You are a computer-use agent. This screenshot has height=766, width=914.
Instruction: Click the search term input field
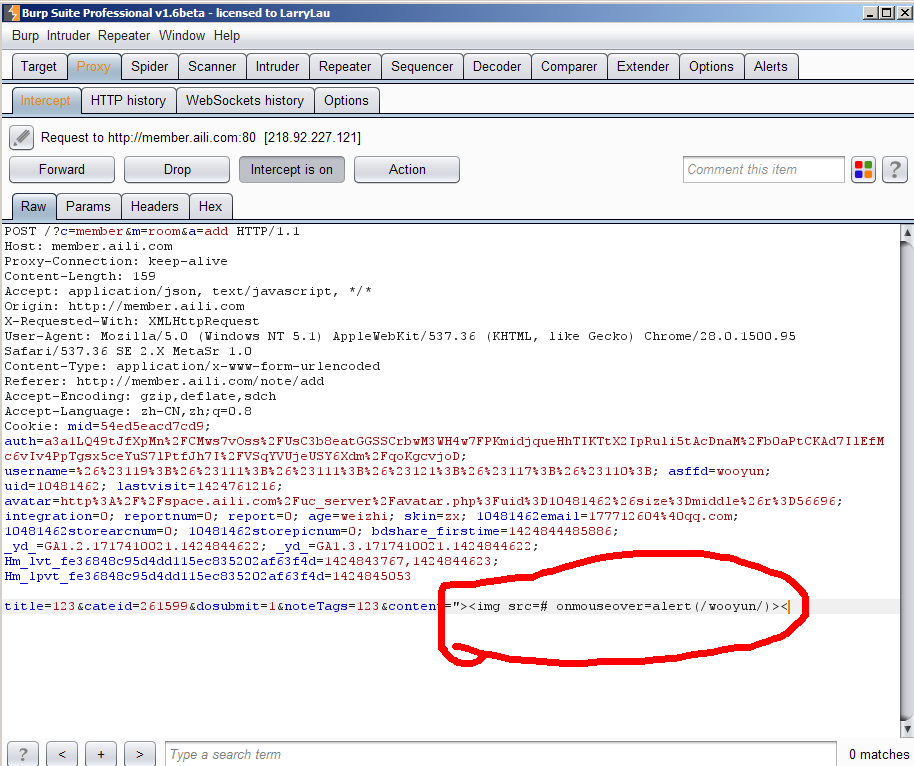[x=501, y=754]
